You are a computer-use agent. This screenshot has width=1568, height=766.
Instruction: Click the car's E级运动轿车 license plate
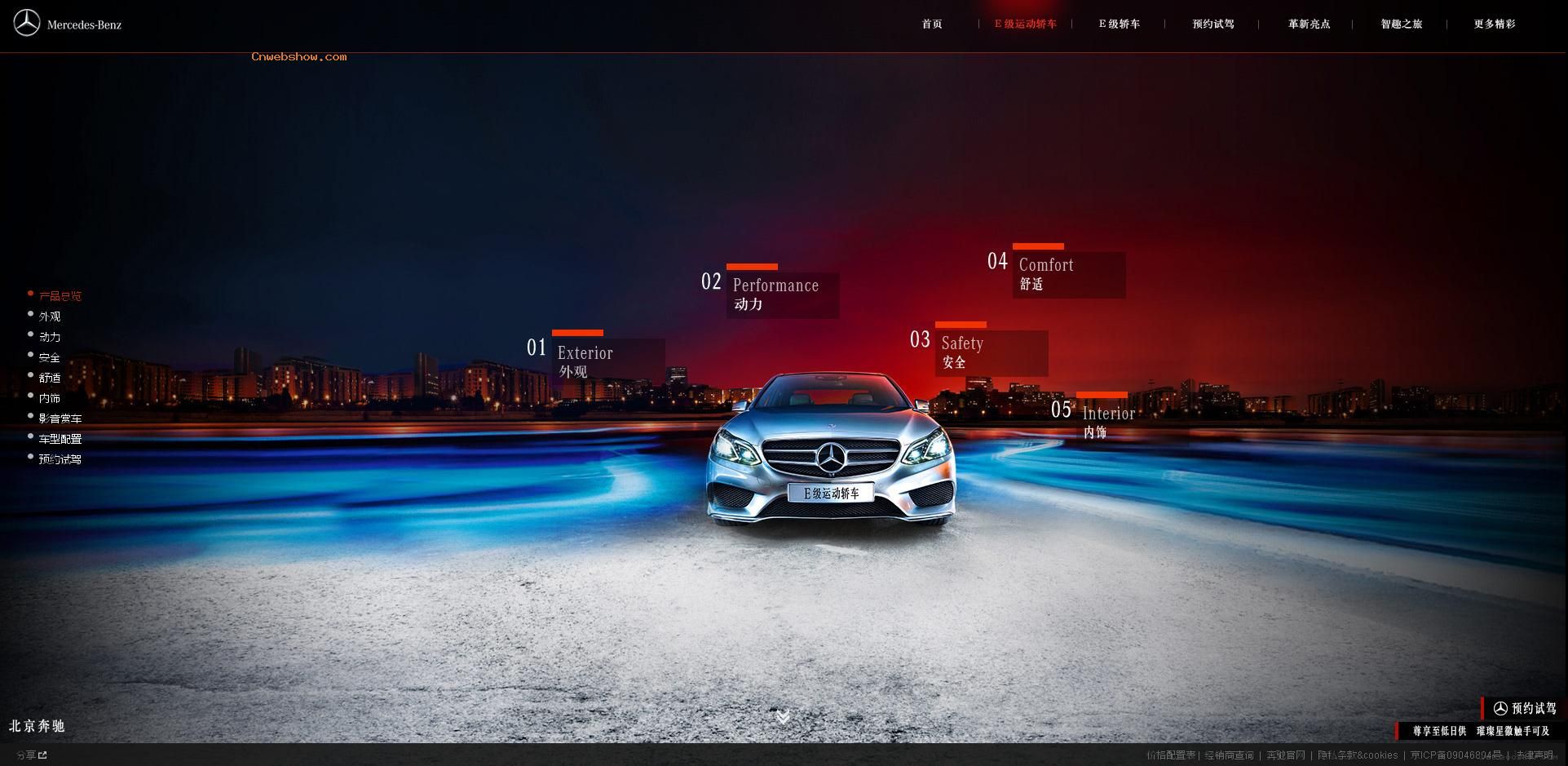point(831,493)
